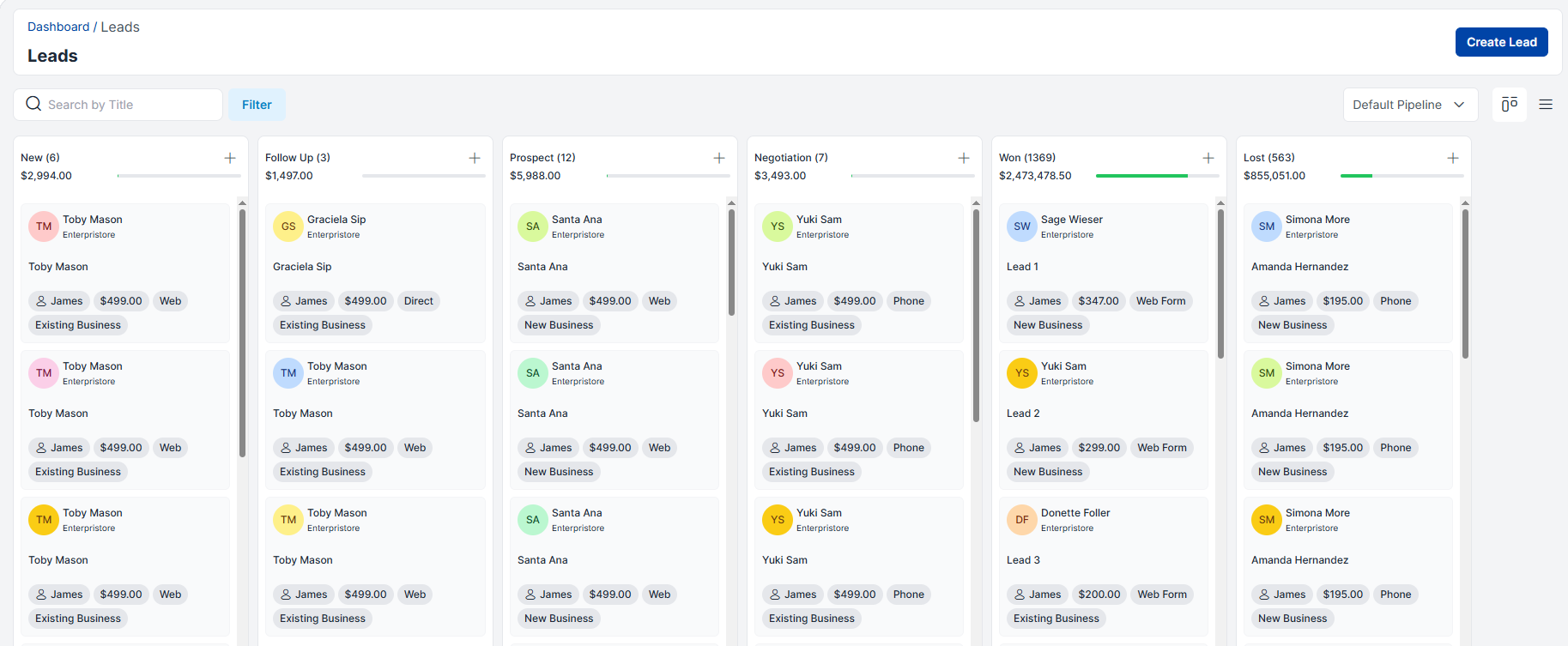Add a new lead under Won
This screenshot has height=646, width=1568.
1208,158
